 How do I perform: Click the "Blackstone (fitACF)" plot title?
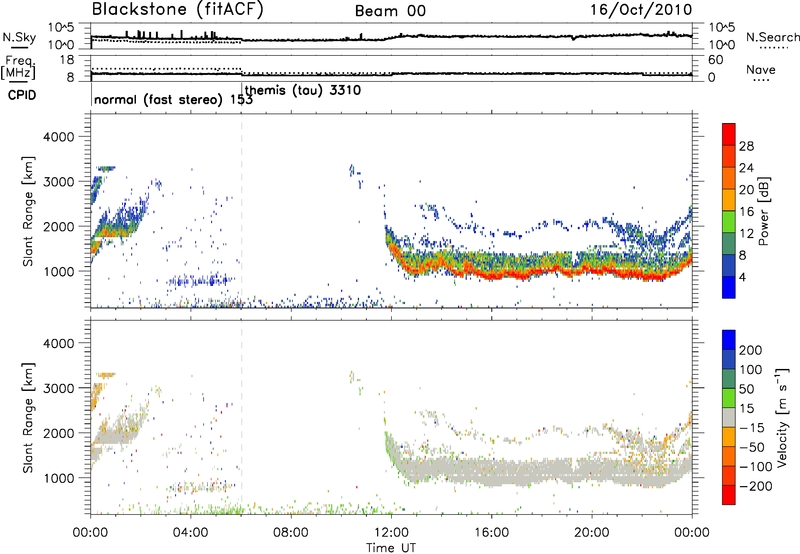(178, 9)
